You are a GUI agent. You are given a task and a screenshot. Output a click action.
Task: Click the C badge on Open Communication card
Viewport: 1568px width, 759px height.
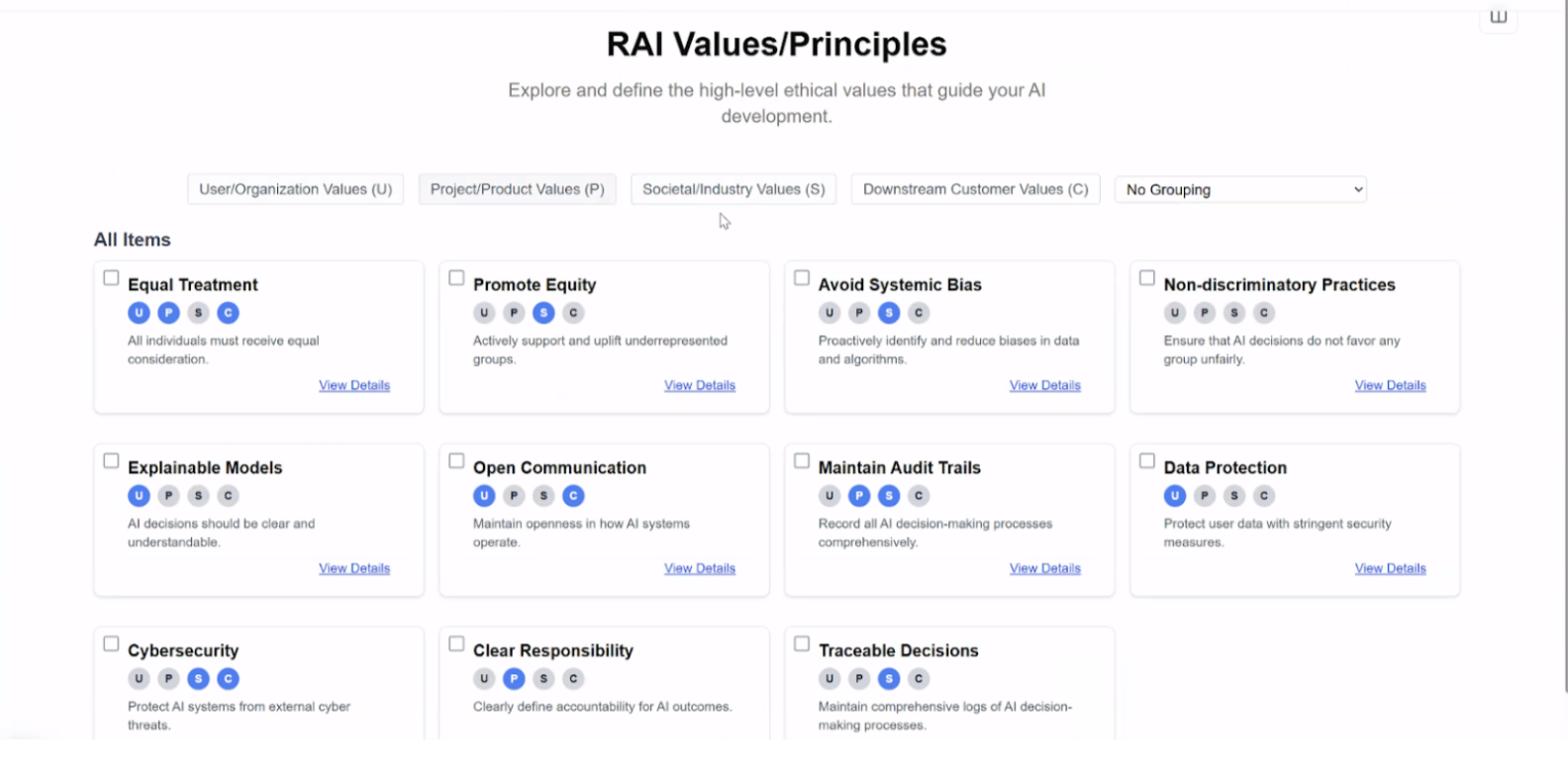[x=573, y=496]
